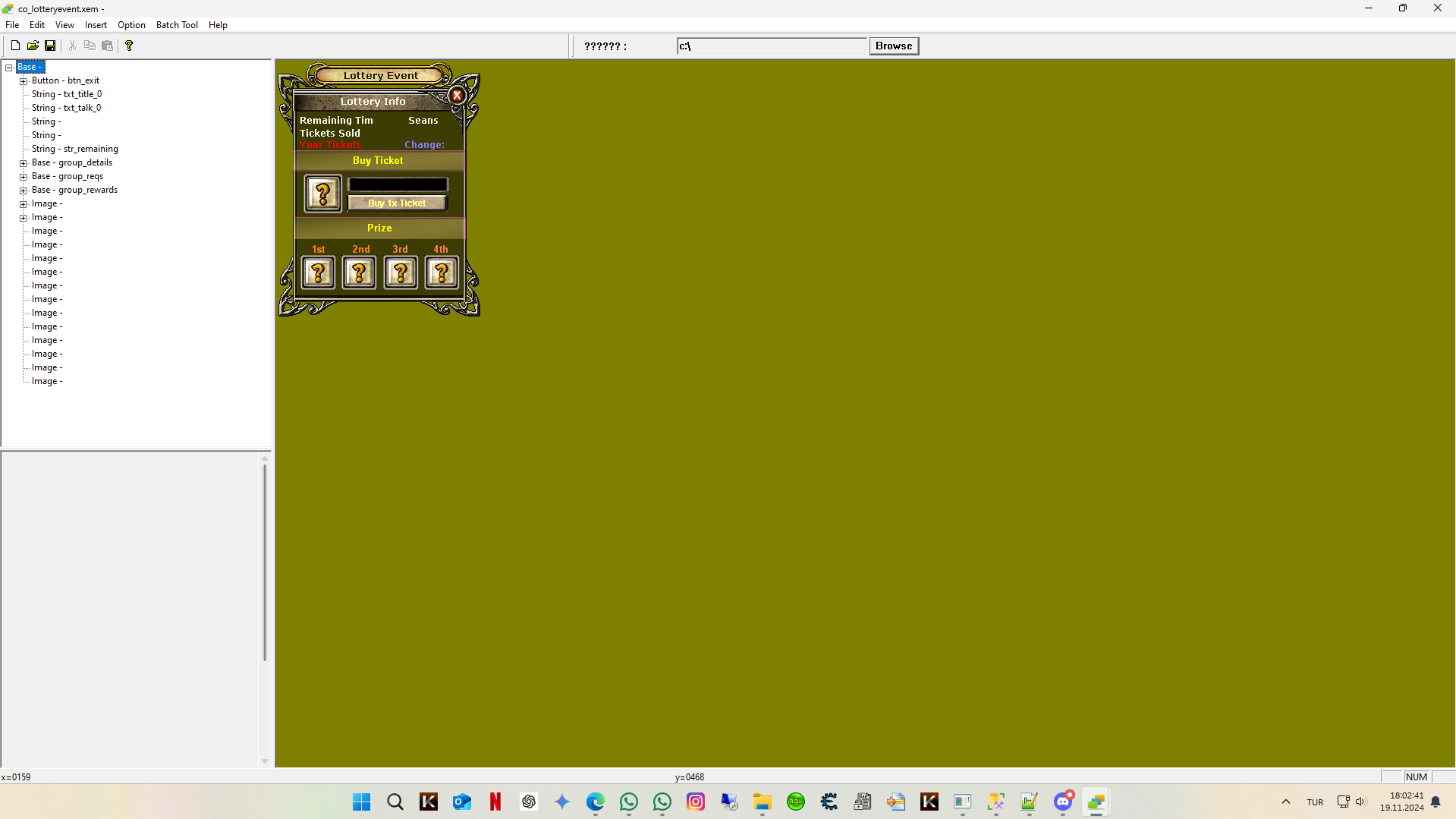Open Instagram from the taskbar
Image resolution: width=1456 pixels, height=819 pixels.
pyautogui.click(x=695, y=802)
